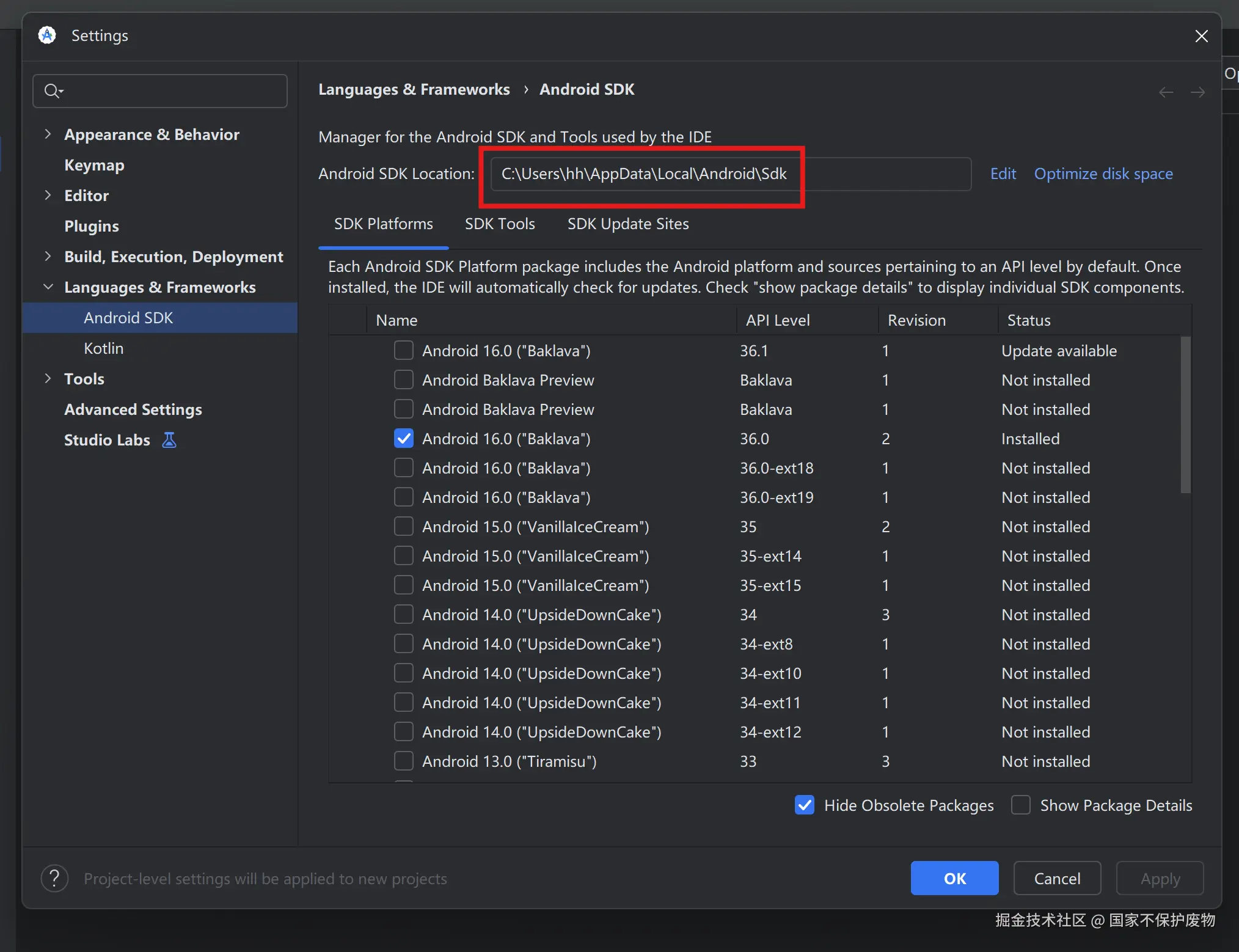Check the box for API level 34-ext10

[x=403, y=673]
